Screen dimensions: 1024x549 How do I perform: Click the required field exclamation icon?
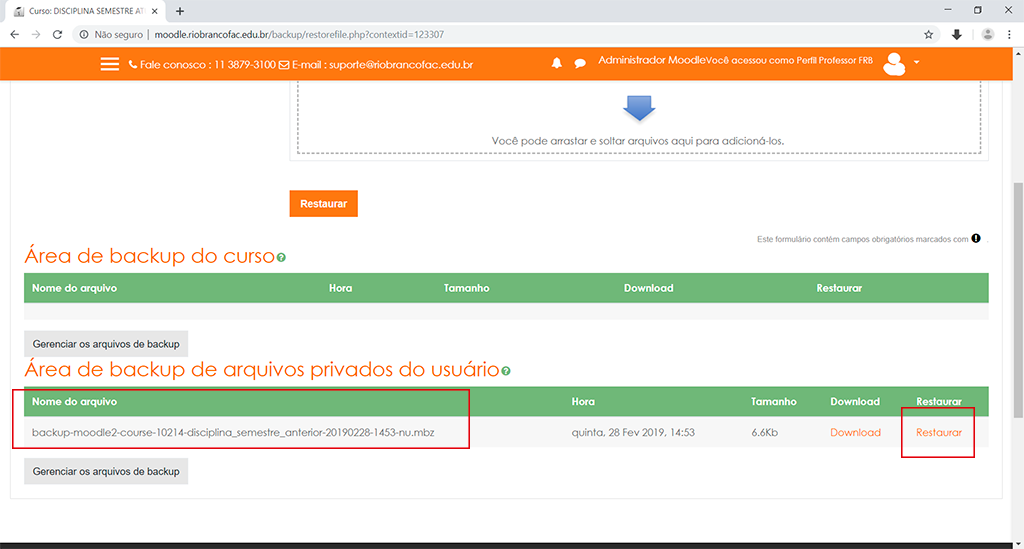[x=976, y=238]
